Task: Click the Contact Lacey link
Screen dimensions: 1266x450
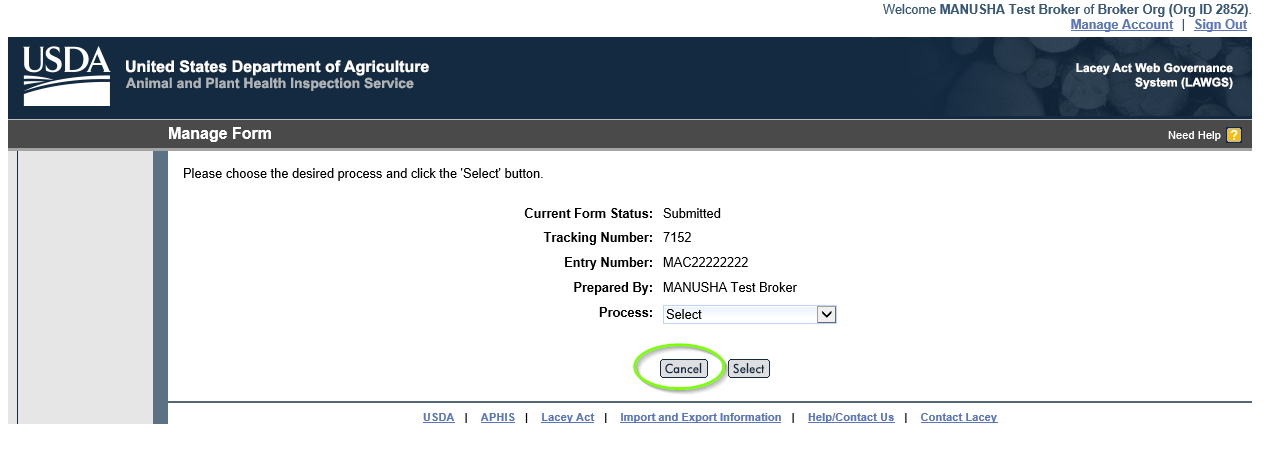Action: [958, 418]
